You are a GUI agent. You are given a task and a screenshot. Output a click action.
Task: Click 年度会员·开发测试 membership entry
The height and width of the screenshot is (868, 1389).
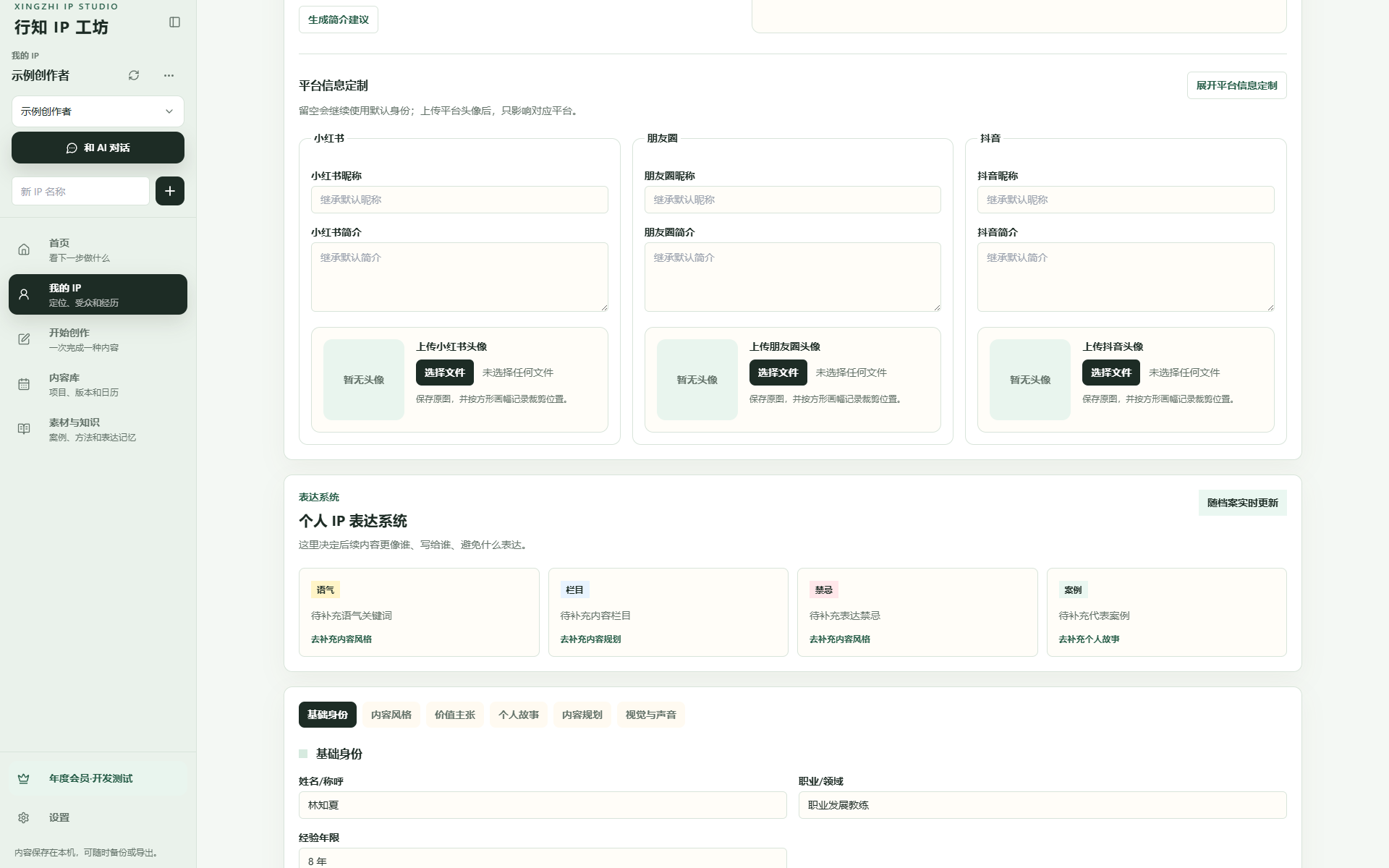tap(98, 778)
